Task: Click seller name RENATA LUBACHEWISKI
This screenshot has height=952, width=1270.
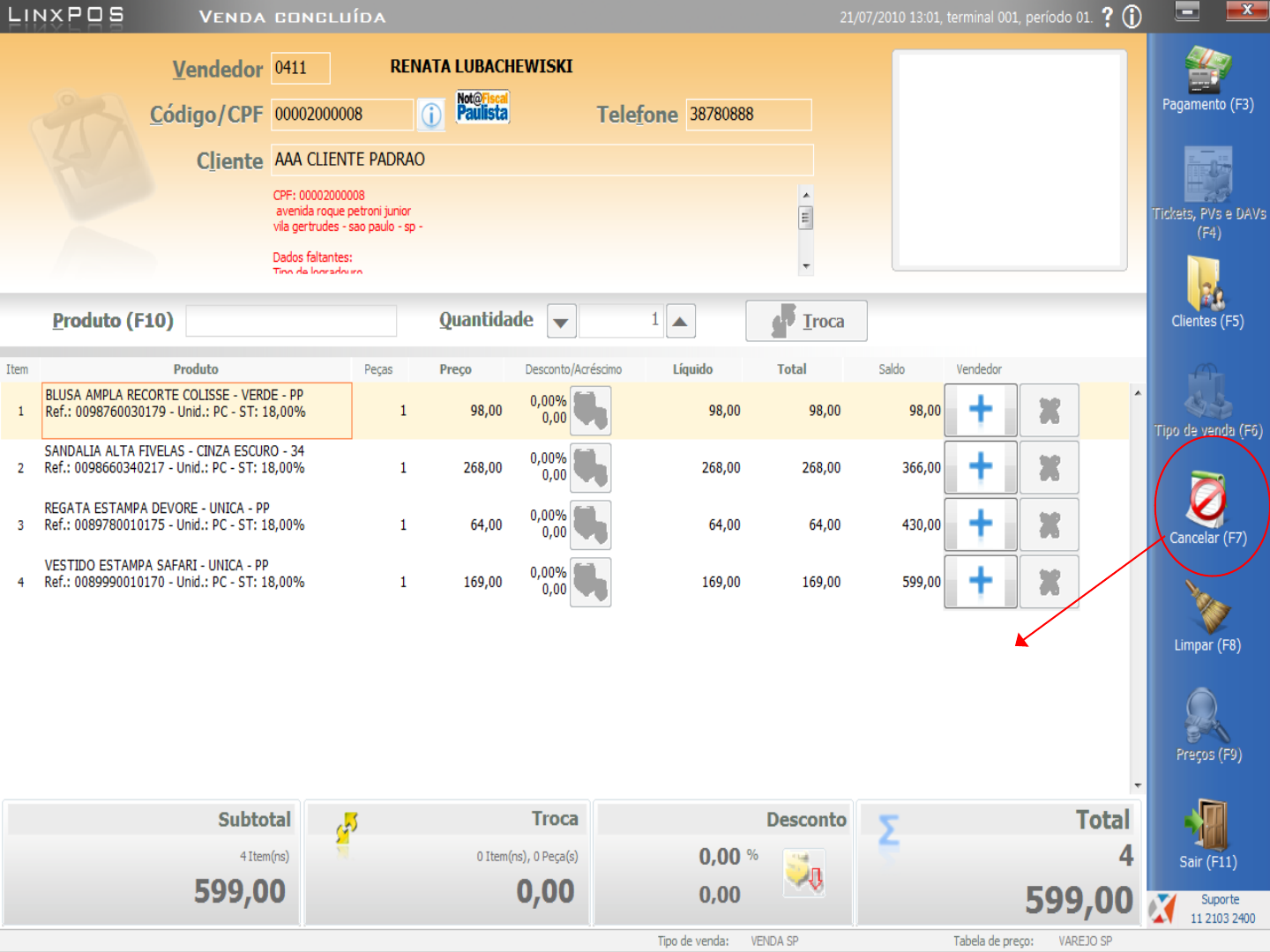Action: coord(482,67)
